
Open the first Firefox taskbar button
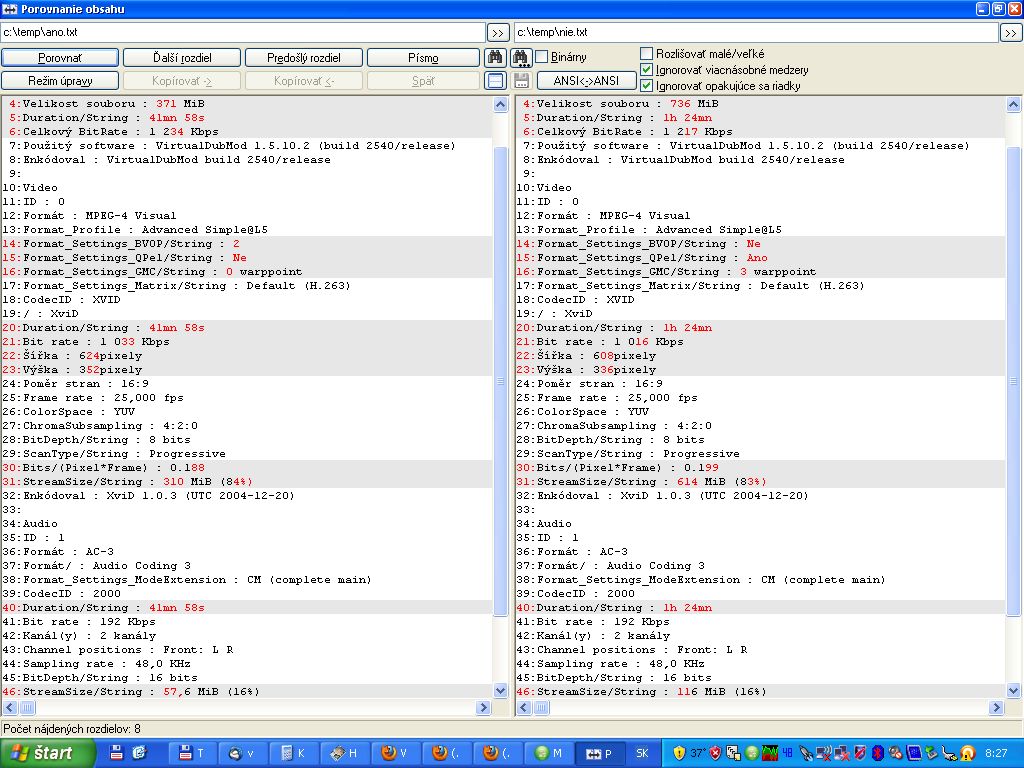(x=397, y=752)
